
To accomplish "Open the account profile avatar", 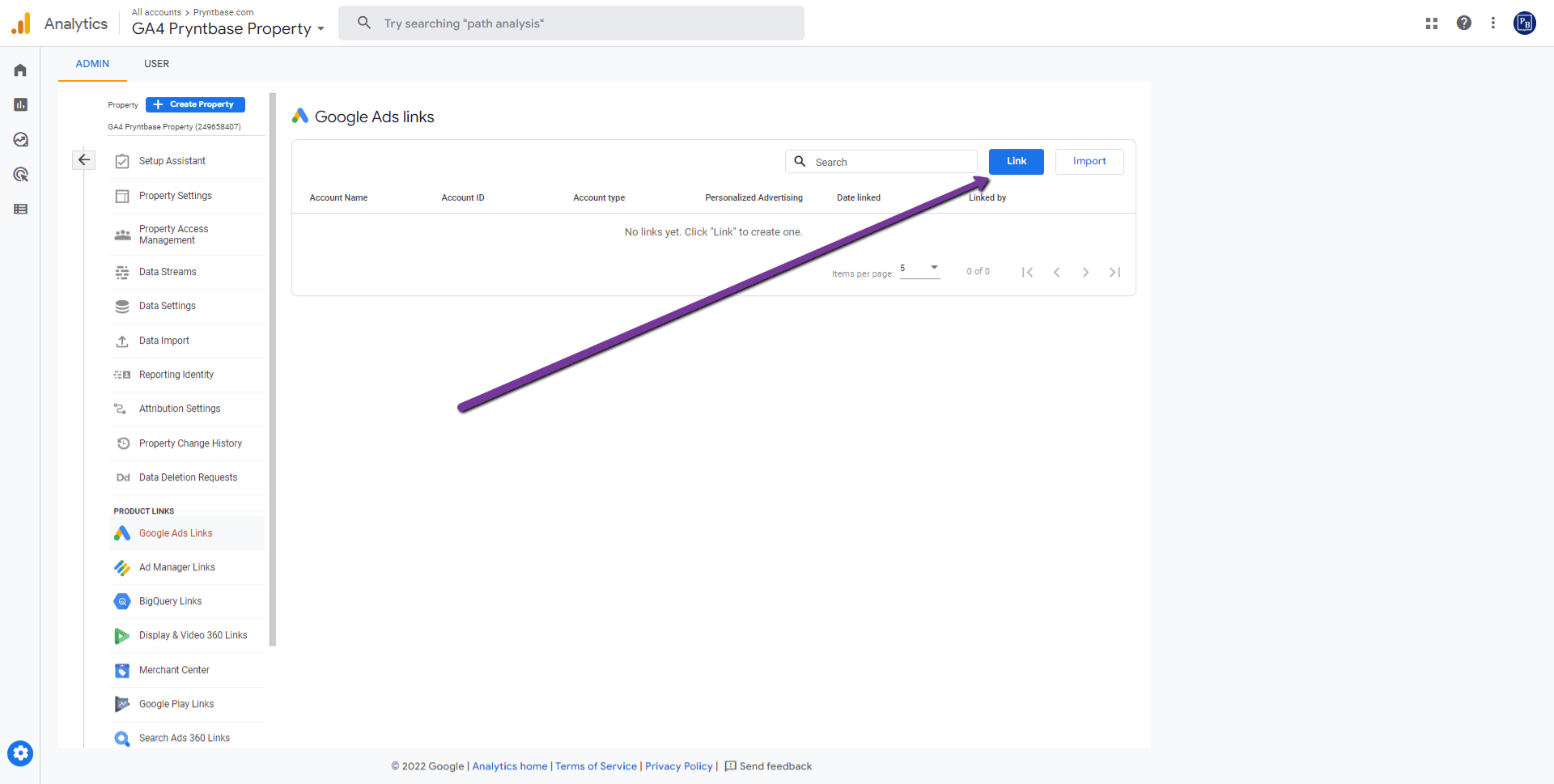I will [1525, 23].
